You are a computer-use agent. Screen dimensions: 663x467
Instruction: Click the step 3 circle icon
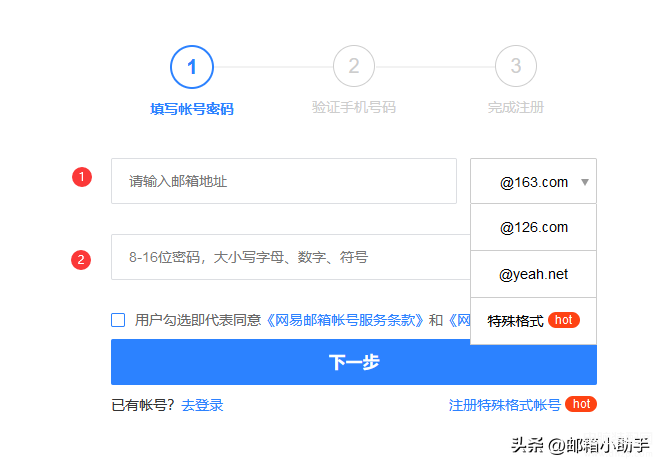[x=516, y=67]
